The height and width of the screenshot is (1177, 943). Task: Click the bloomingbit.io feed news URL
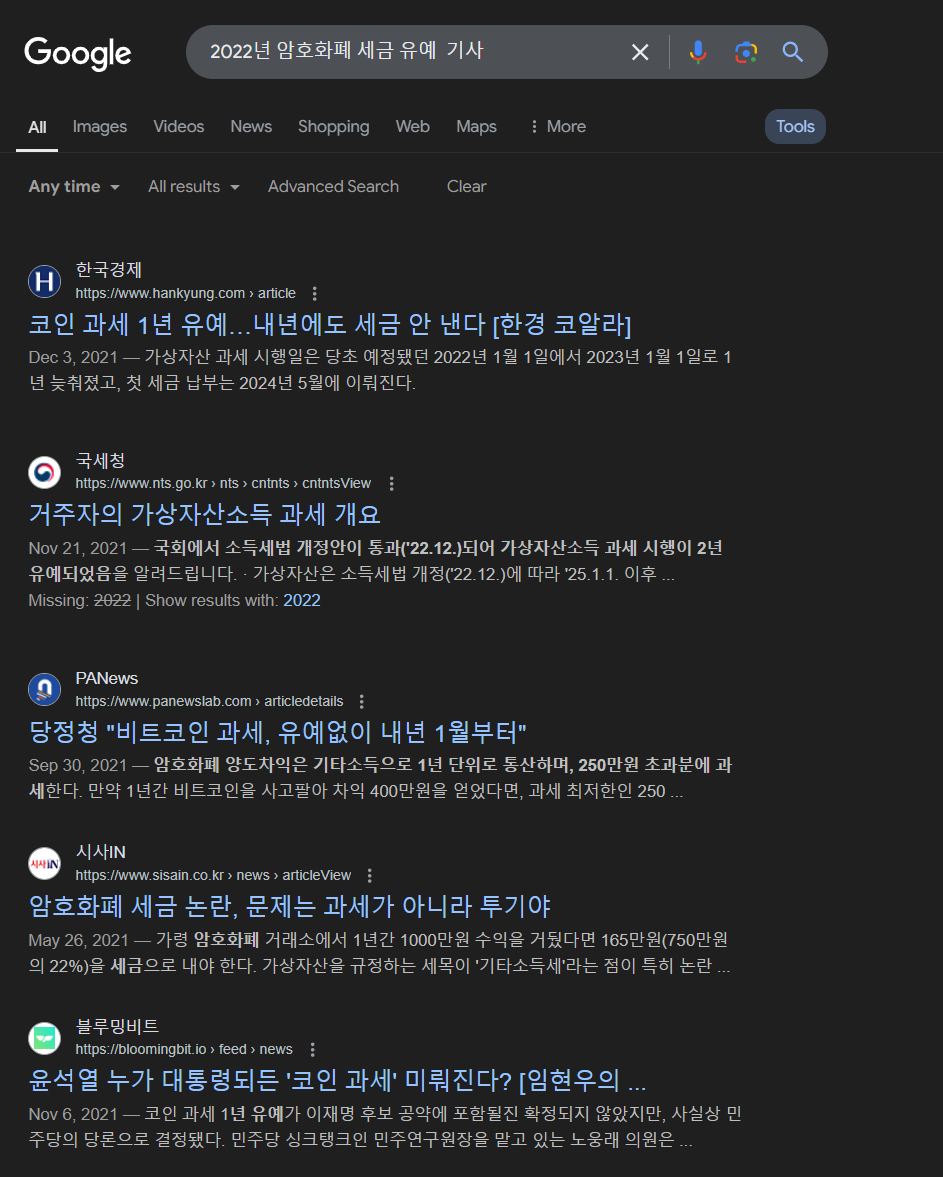tap(184, 1049)
